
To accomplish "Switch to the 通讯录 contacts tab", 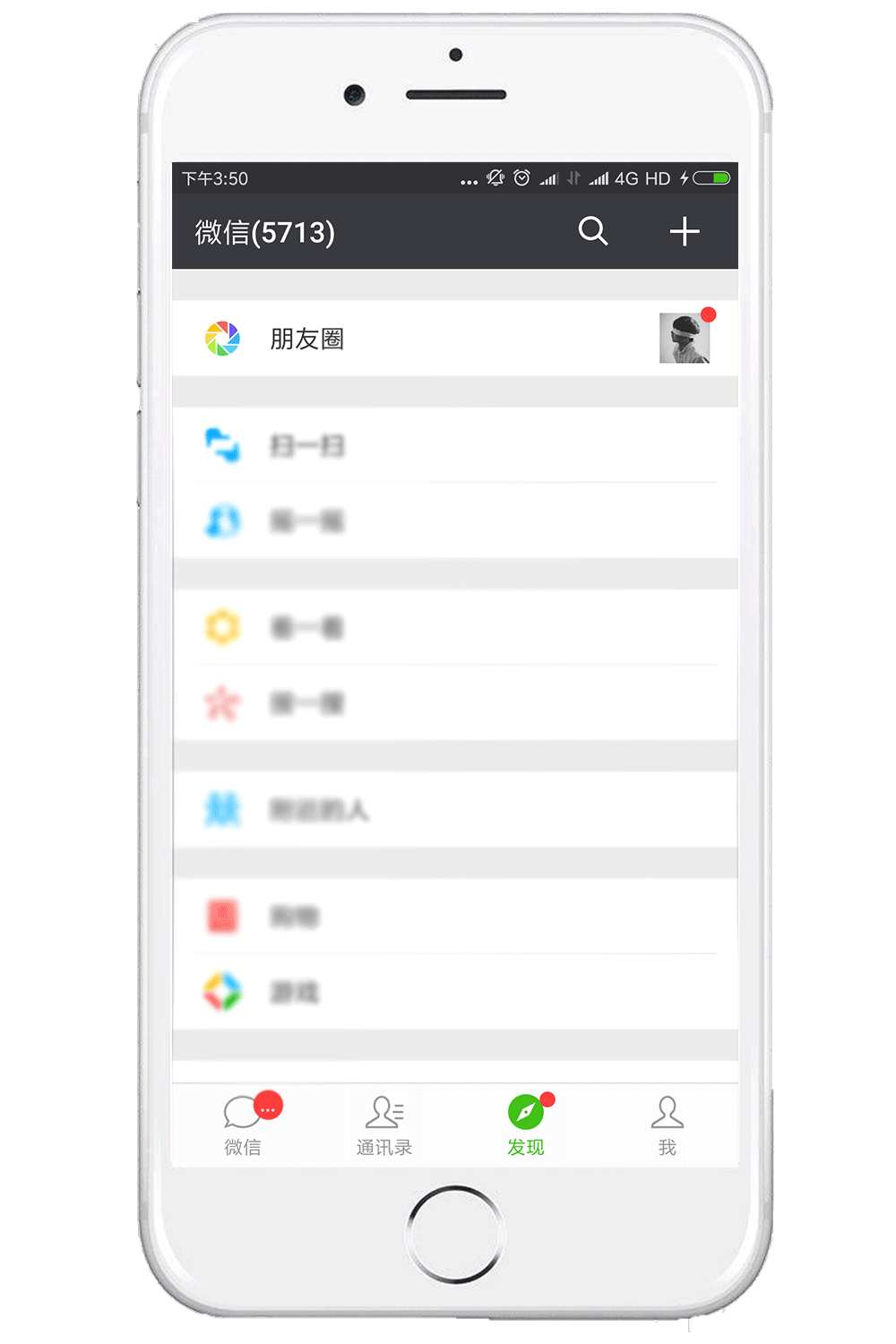I will pyautogui.click(x=384, y=1125).
